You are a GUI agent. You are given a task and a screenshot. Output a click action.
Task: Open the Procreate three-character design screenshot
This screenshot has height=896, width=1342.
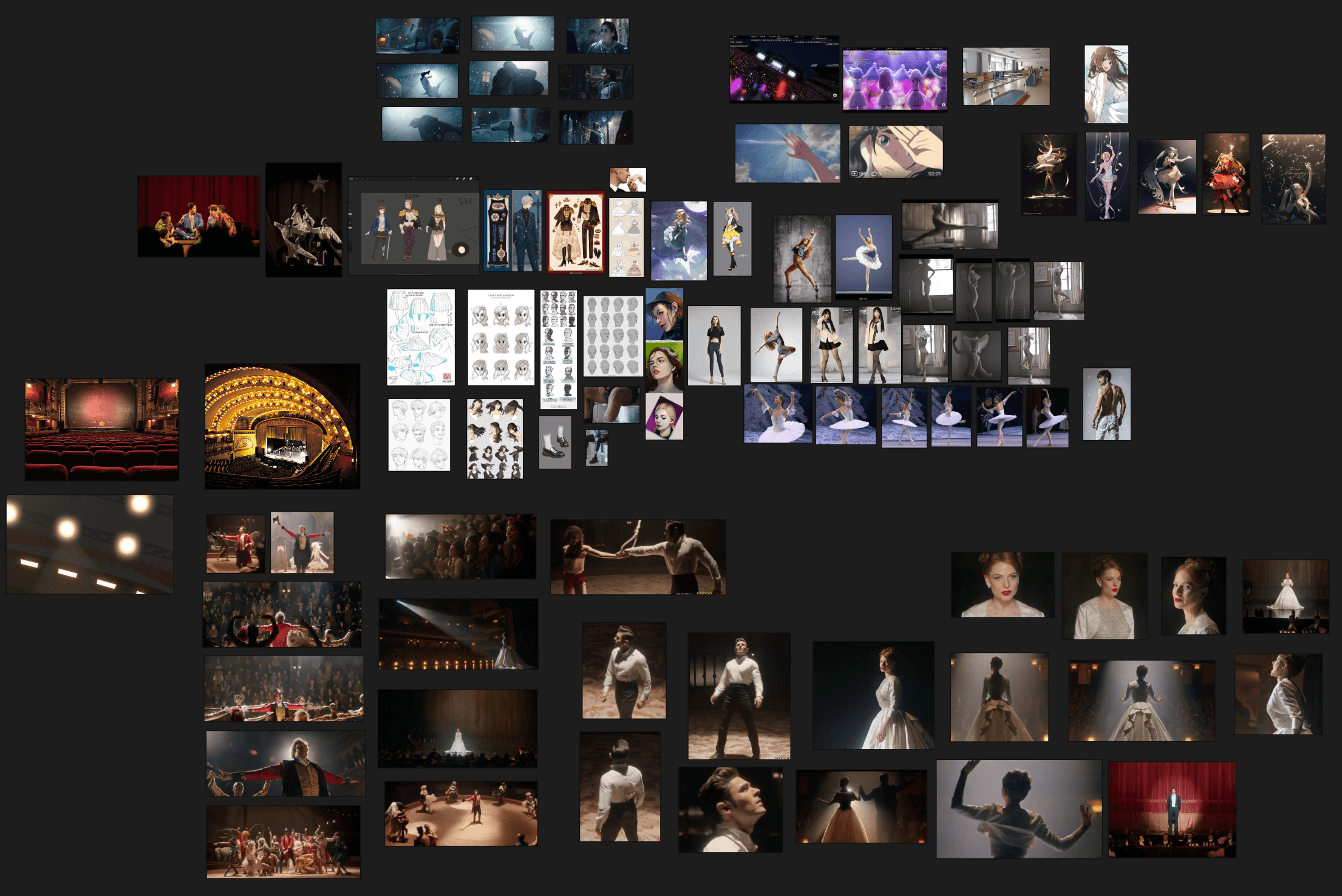click(x=414, y=226)
